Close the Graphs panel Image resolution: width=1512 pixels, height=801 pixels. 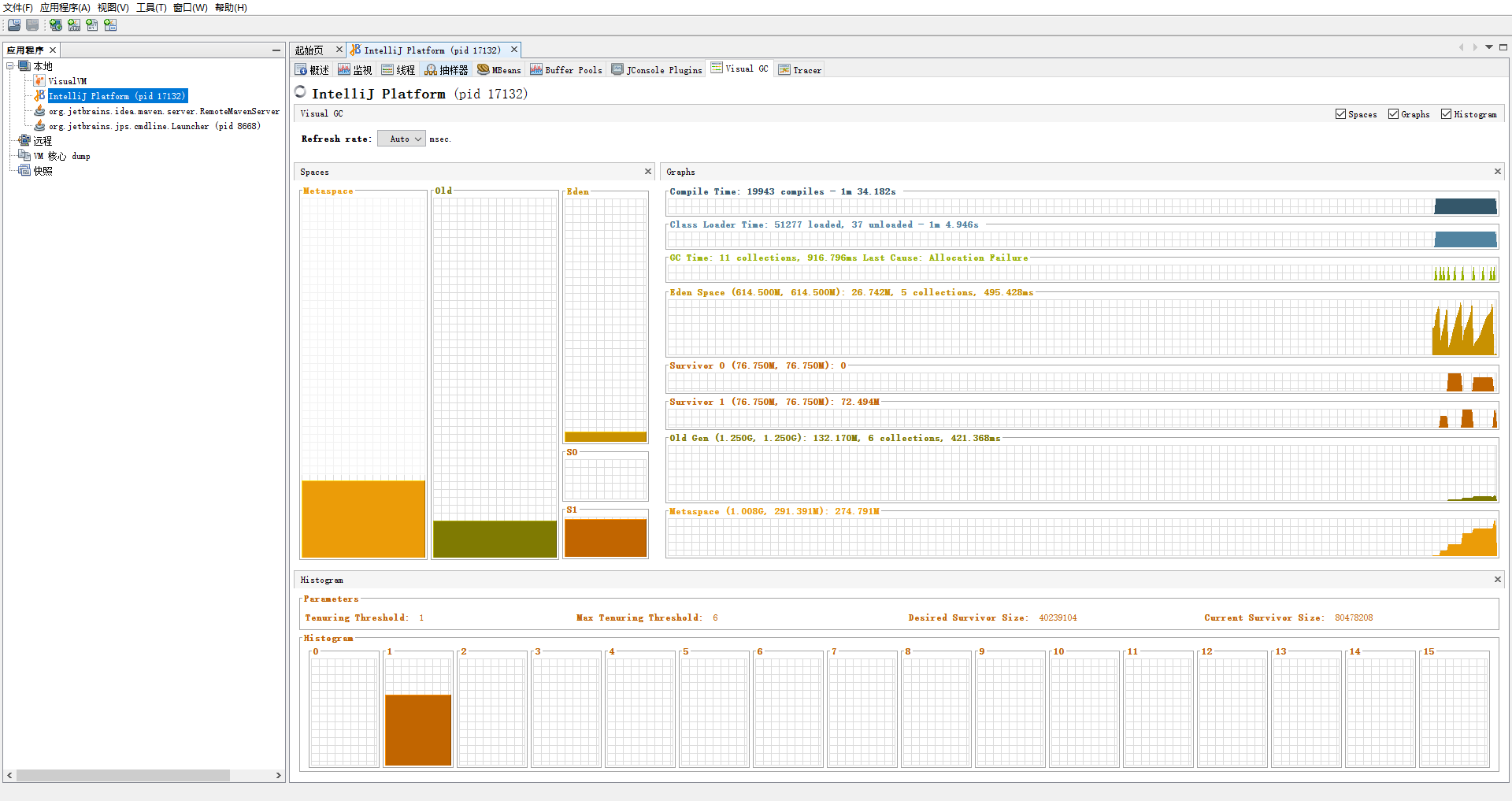click(1498, 171)
